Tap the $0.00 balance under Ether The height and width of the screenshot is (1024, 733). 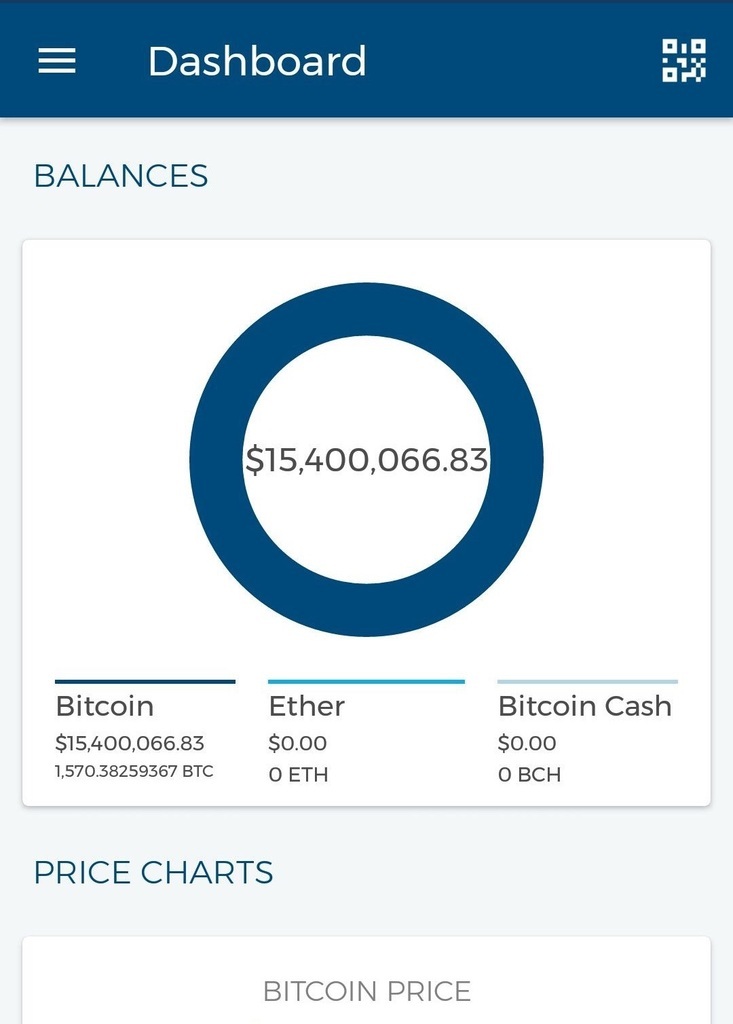(x=298, y=743)
